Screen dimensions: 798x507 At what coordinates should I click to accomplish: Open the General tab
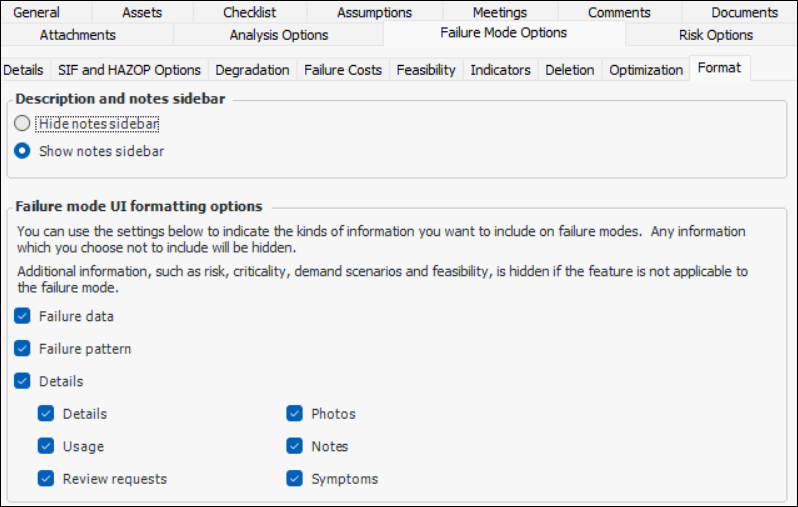(37, 12)
